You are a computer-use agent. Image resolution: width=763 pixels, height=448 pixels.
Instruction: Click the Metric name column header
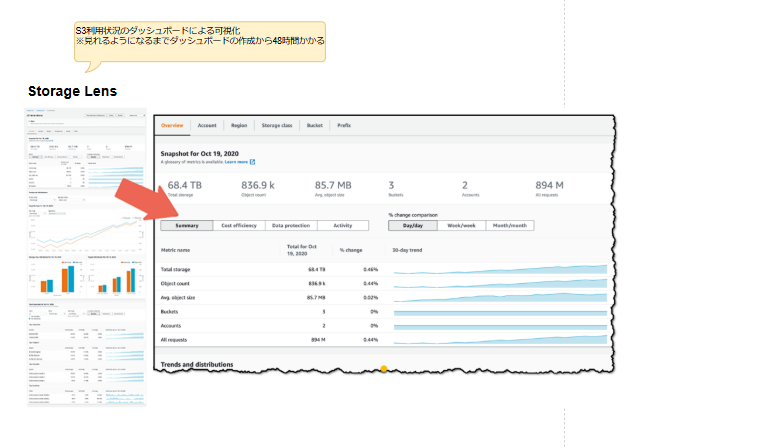pos(175,250)
